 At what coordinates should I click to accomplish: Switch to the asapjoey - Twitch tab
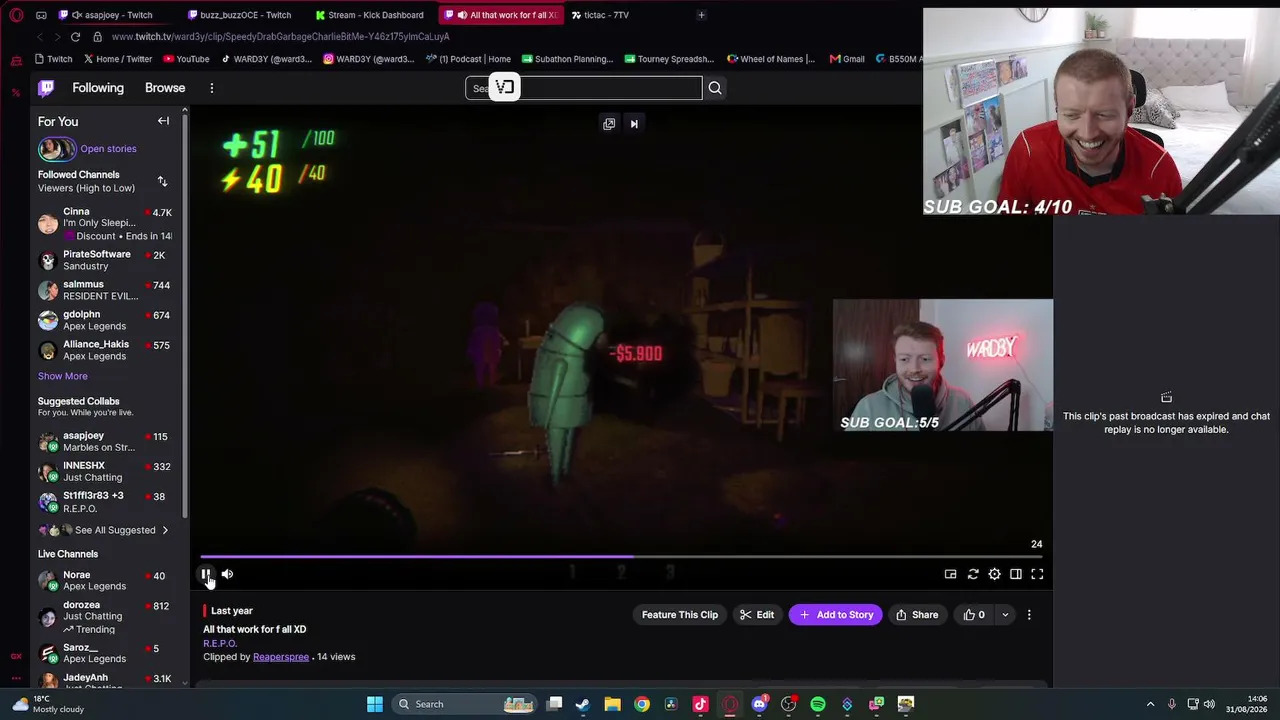115,15
